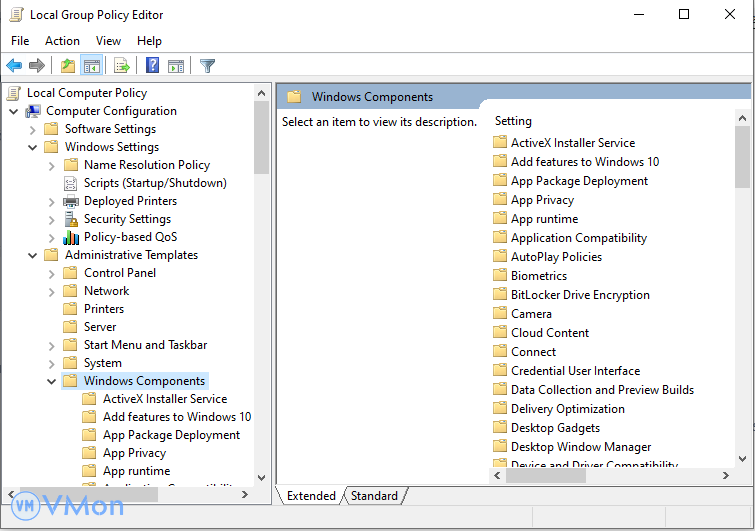Open the Action menu

tap(62, 41)
